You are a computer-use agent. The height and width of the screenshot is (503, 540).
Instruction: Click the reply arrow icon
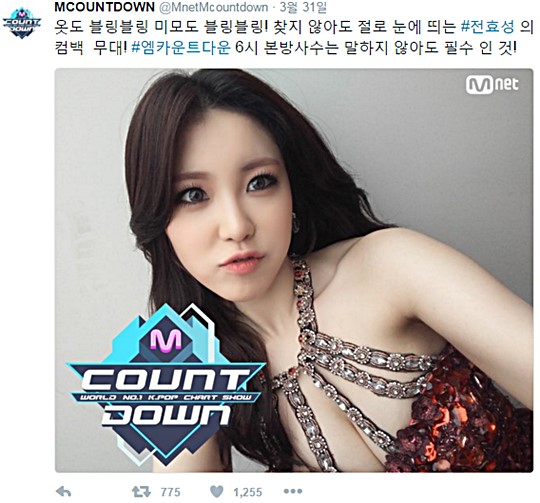click(63, 492)
